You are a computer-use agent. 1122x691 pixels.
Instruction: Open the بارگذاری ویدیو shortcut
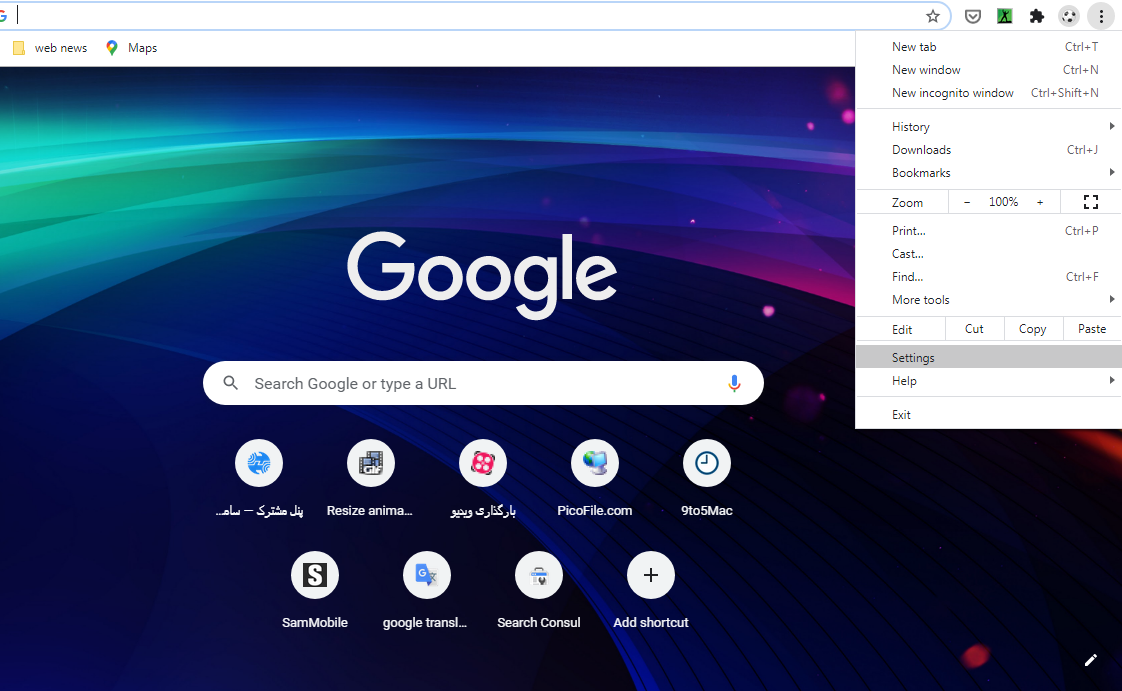pyautogui.click(x=483, y=479)
